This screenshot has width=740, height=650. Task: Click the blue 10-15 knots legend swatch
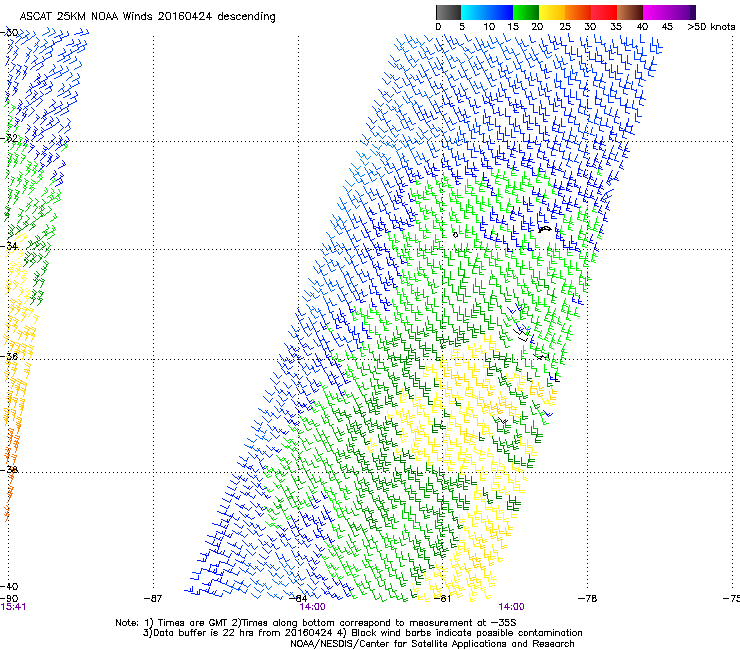(500, 12)
